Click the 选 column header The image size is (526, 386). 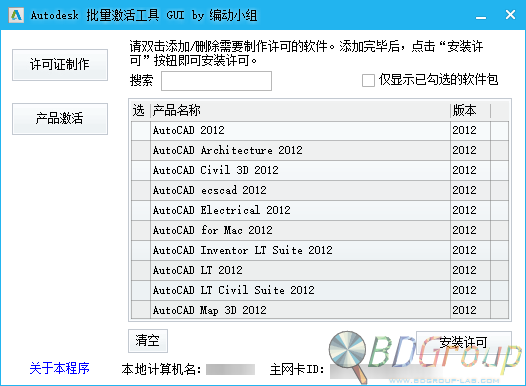click(139, 110)
